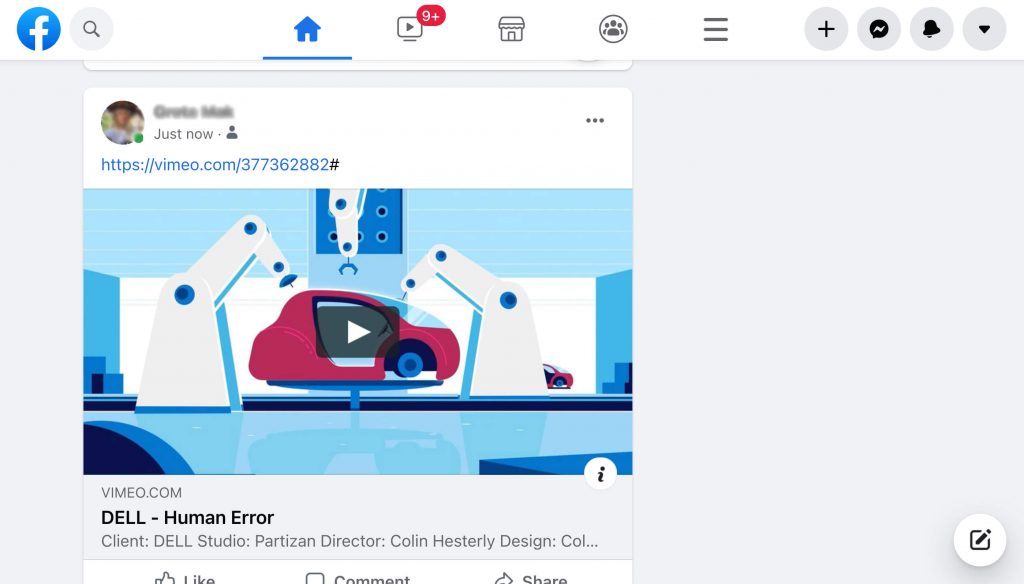The height and width of the screenshot is (584, 1024).
Task: Click the poster's profile picture
Action: (123, 122)
